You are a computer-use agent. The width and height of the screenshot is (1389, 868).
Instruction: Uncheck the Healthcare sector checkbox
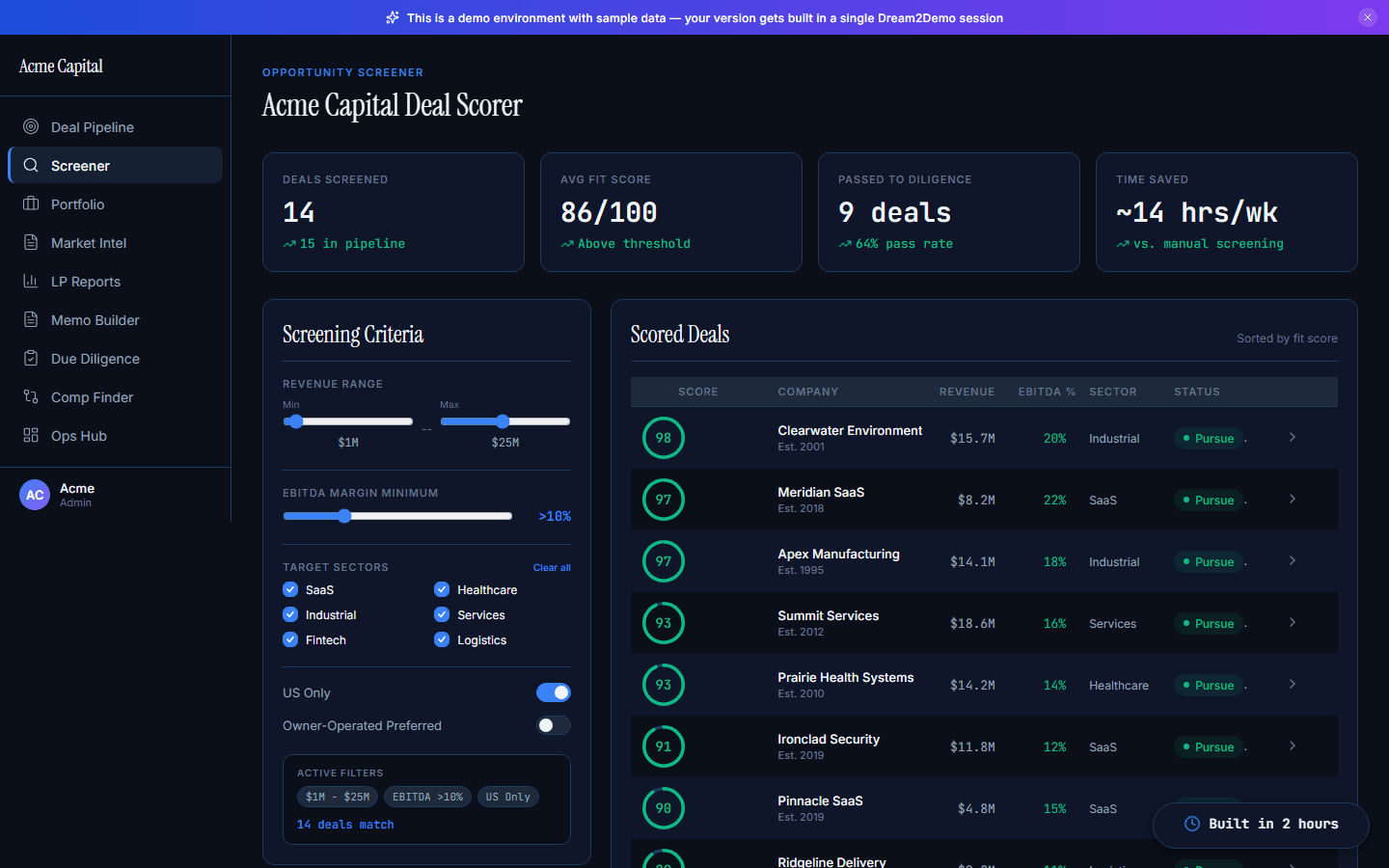pyautogui.click(x=442, y=589)
